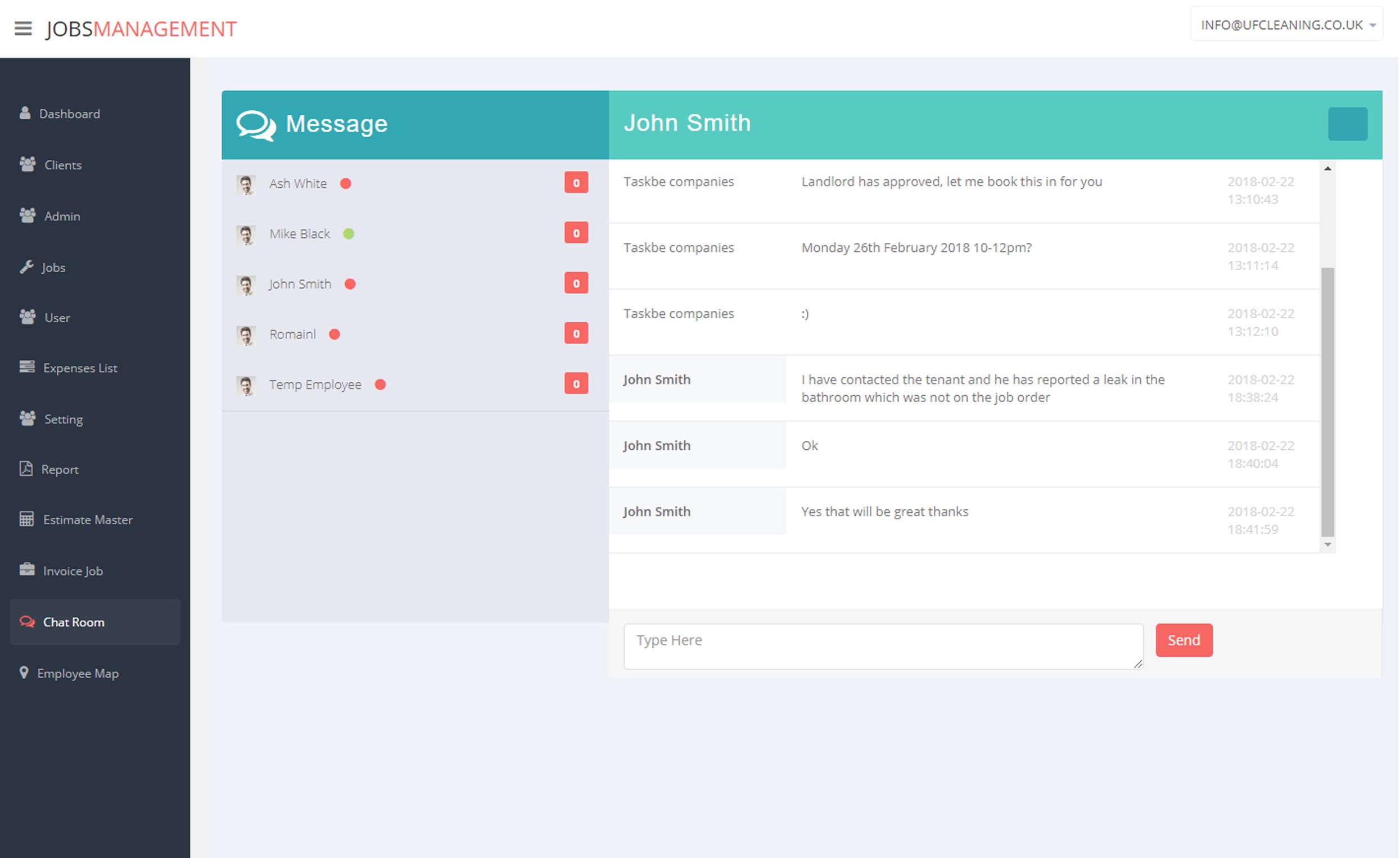This screenshot has width=1400, height=858.
Task: Open the Clients menu item
Action: tap(62, 165)
